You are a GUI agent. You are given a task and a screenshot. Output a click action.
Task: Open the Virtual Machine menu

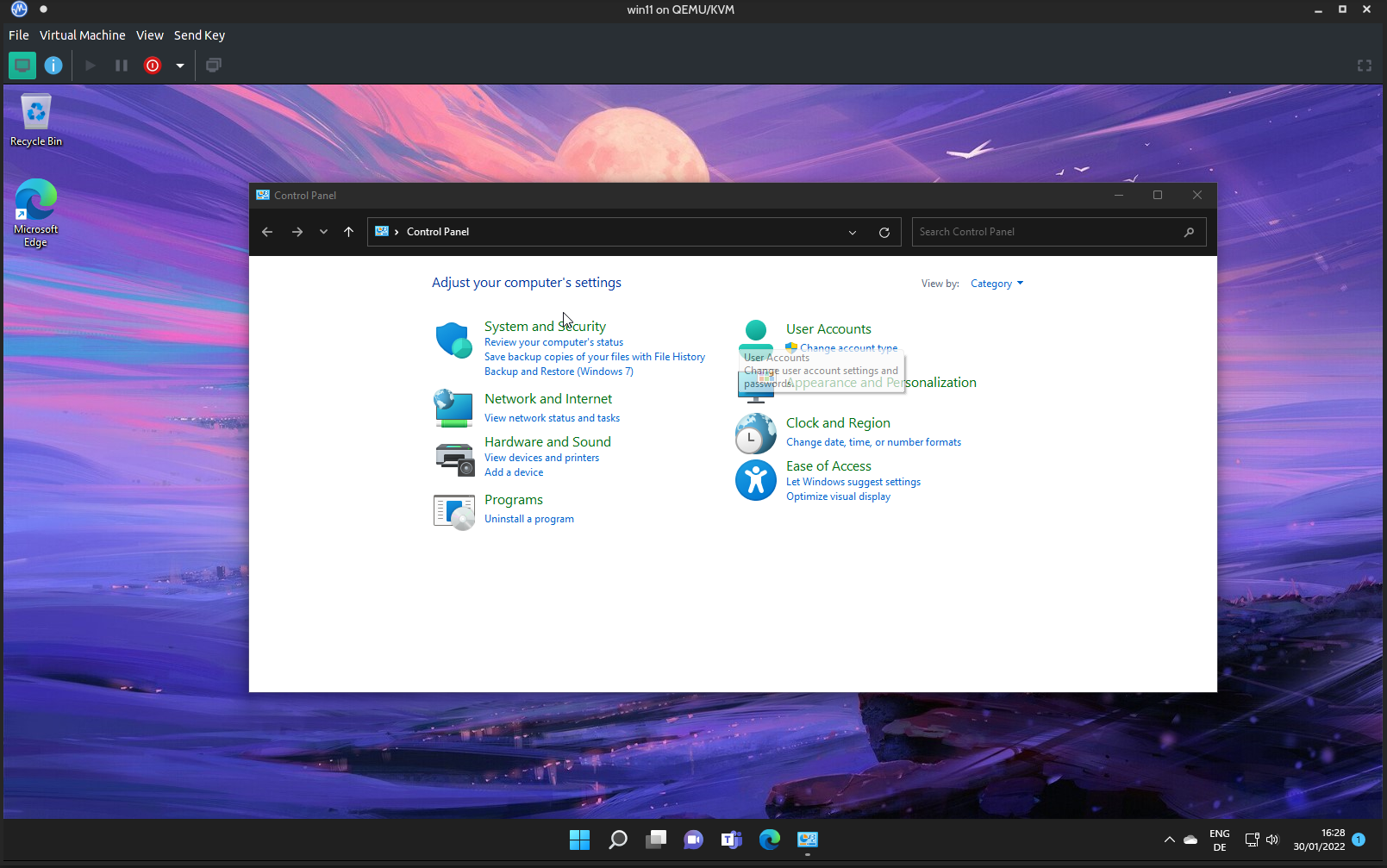(83, 35)
